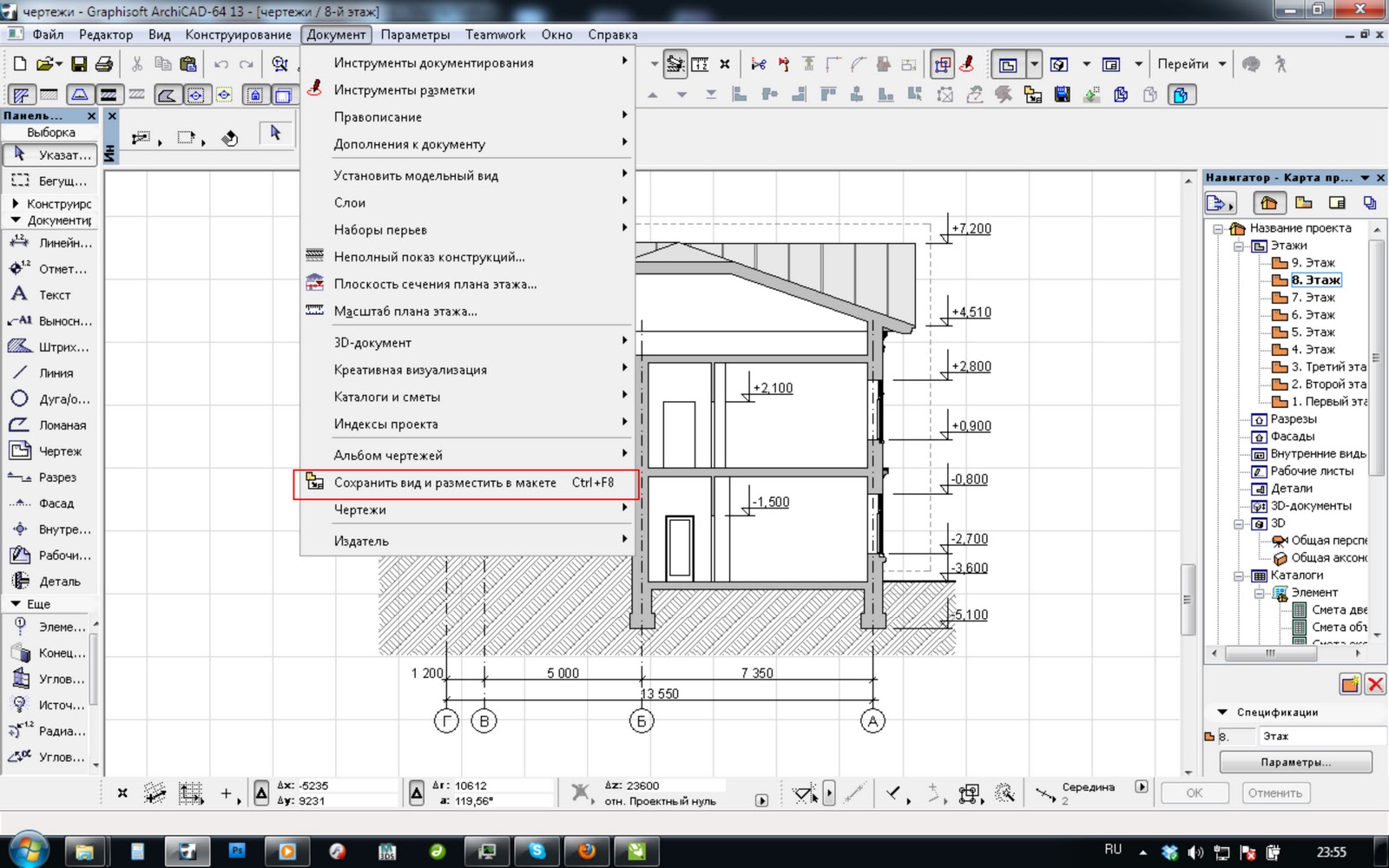This screenshot has height=868, width=1389.
Task: Collapse the Этажи node in Navigator
Action: coord(1239,247)
